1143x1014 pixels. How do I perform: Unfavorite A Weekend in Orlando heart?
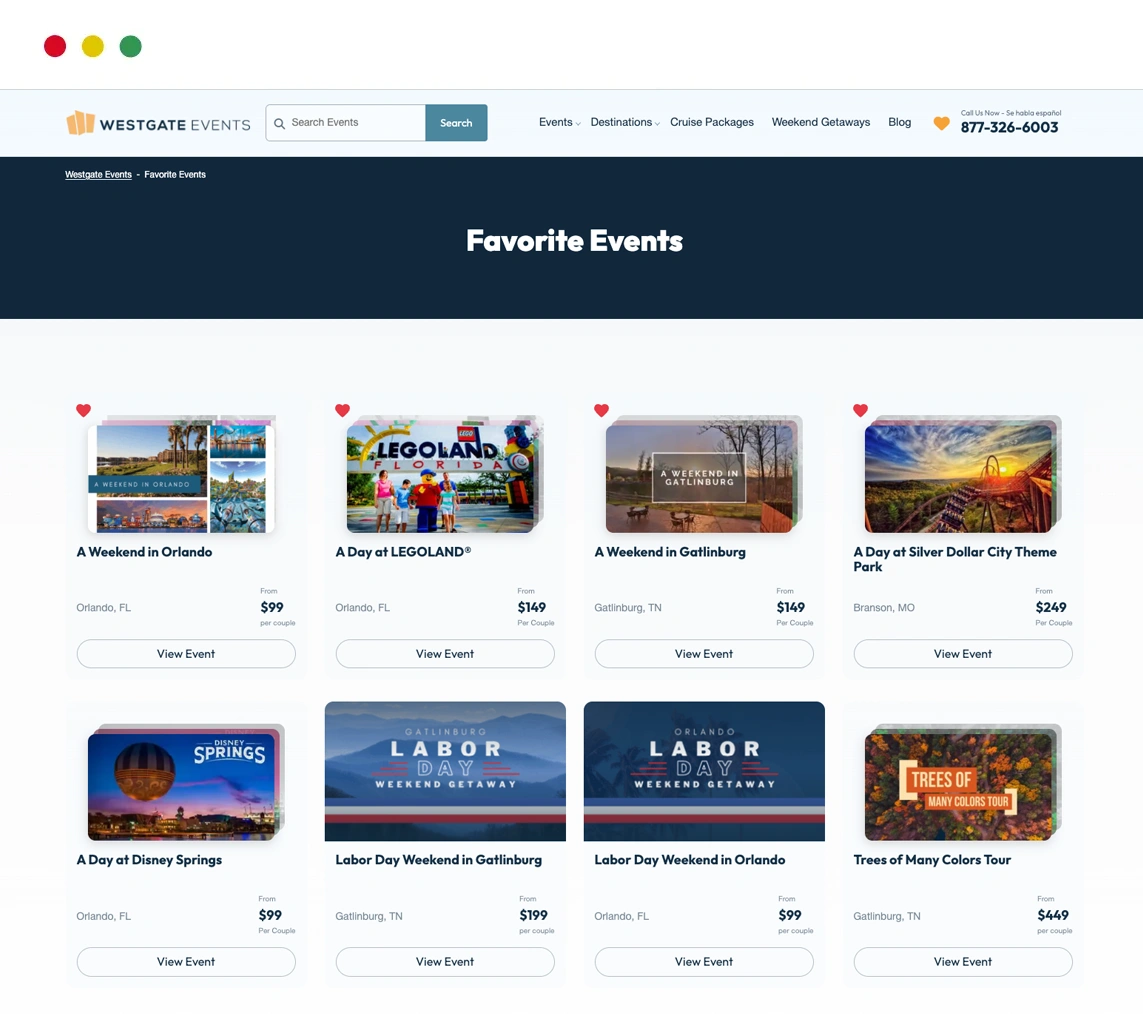[x=84, y=410]
